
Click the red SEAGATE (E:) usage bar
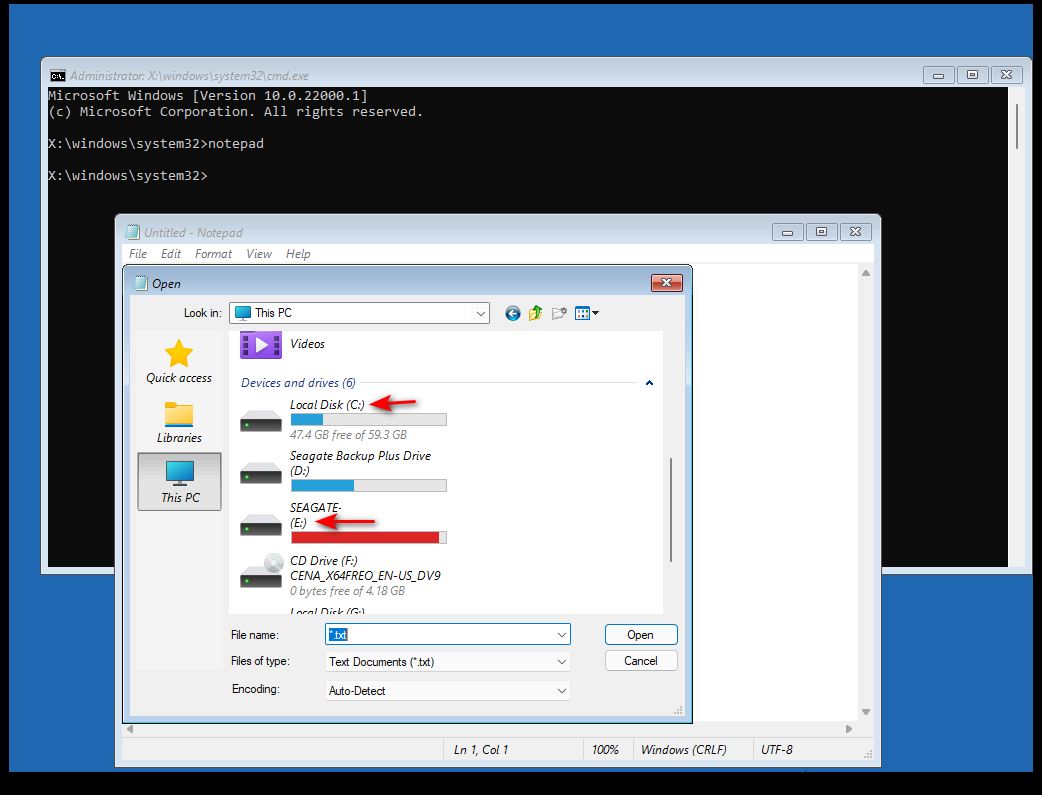coord(368,538)
